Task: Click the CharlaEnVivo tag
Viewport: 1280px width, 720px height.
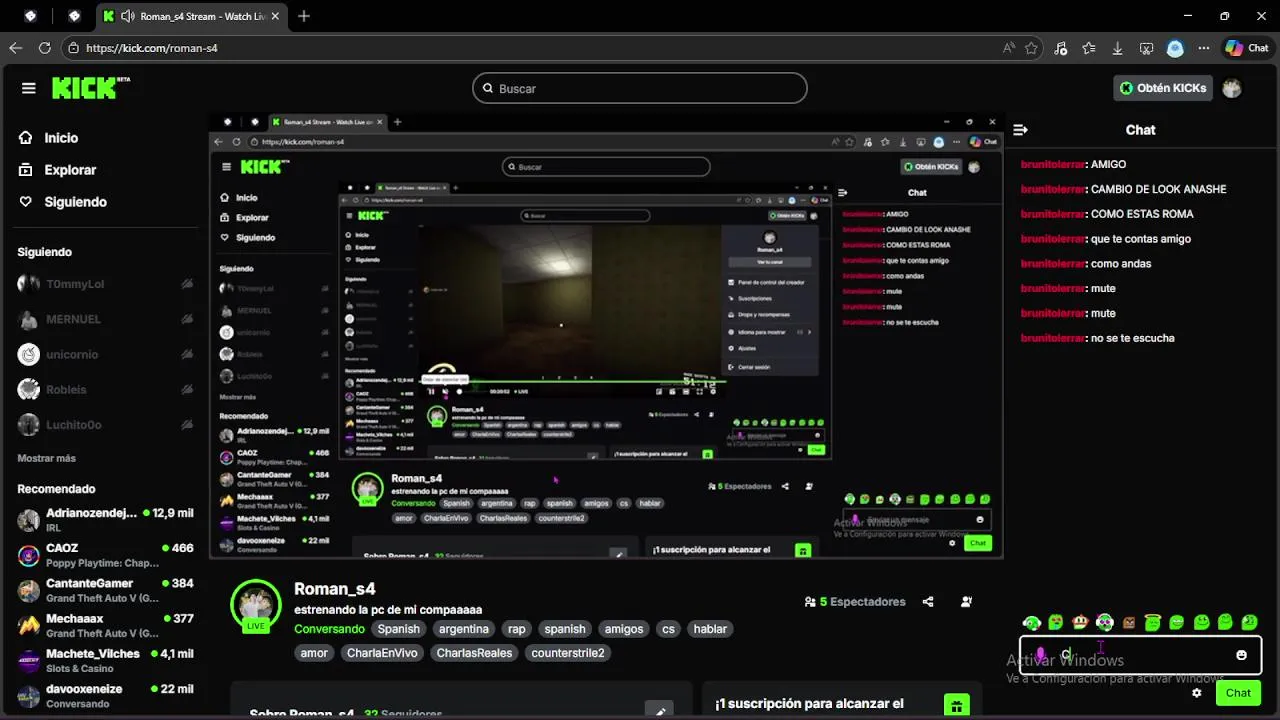Action: click(382, 653)
